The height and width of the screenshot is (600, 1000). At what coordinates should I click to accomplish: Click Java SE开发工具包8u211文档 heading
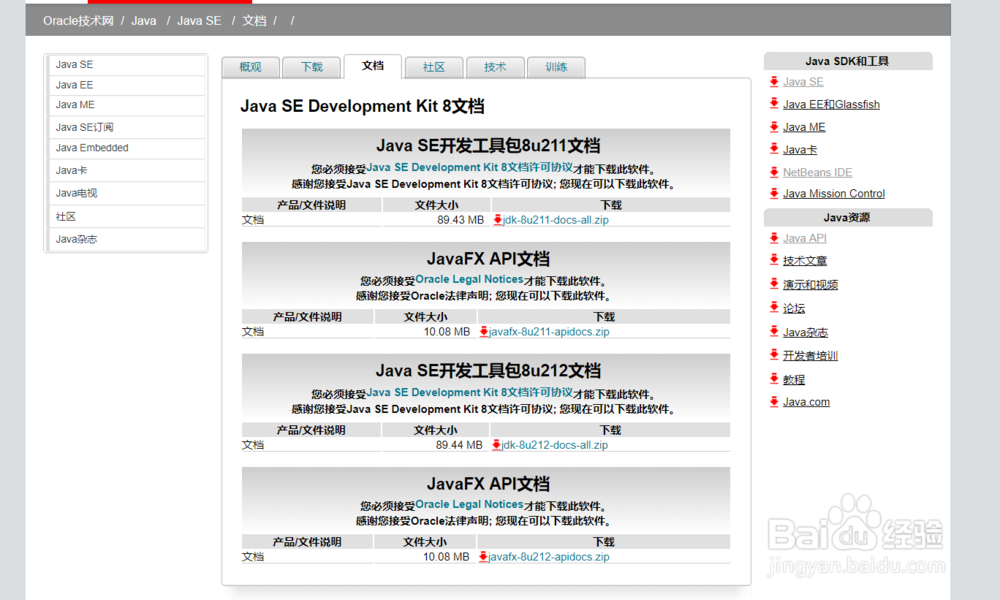point(488,145)
